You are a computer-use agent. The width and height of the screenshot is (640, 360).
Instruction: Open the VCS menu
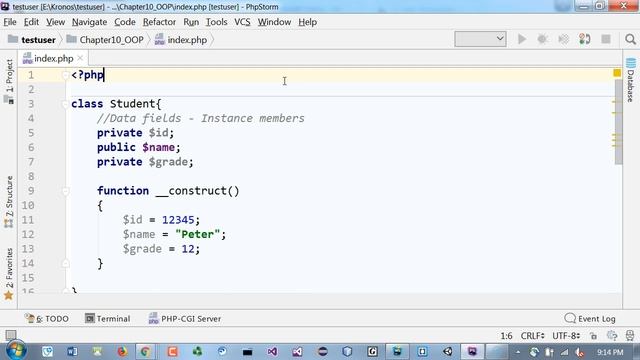pos(242,22)
